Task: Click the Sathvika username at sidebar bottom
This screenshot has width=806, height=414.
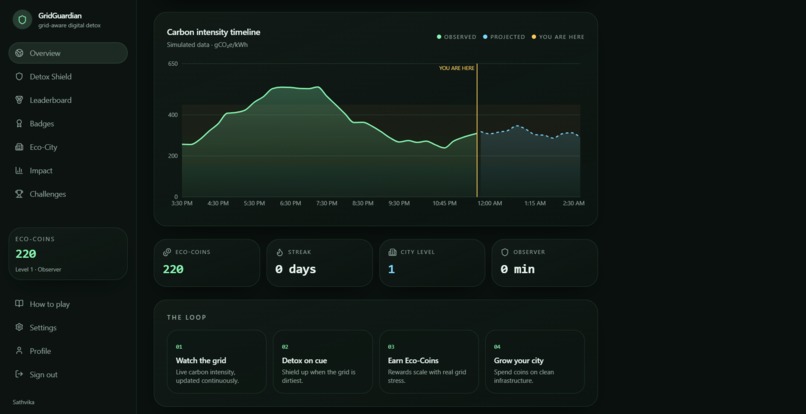Action: pos(24,402)
